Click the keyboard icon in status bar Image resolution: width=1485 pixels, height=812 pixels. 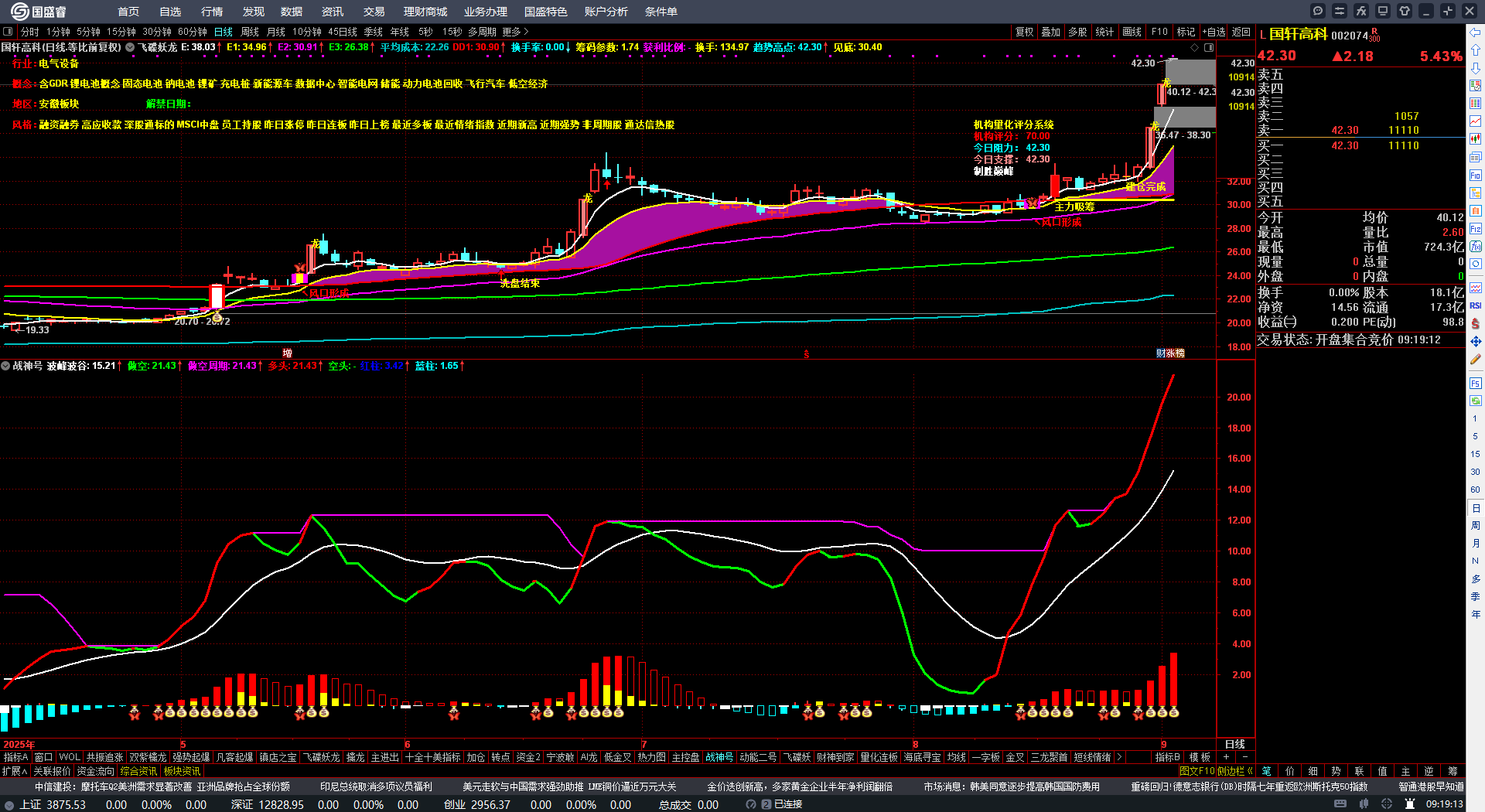[1340, 804]
